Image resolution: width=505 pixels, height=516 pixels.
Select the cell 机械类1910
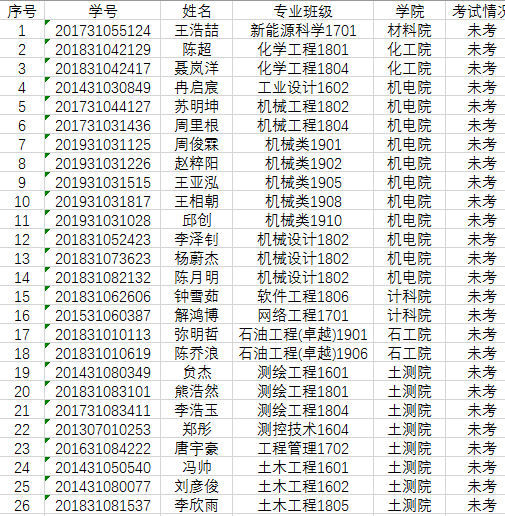303,219
